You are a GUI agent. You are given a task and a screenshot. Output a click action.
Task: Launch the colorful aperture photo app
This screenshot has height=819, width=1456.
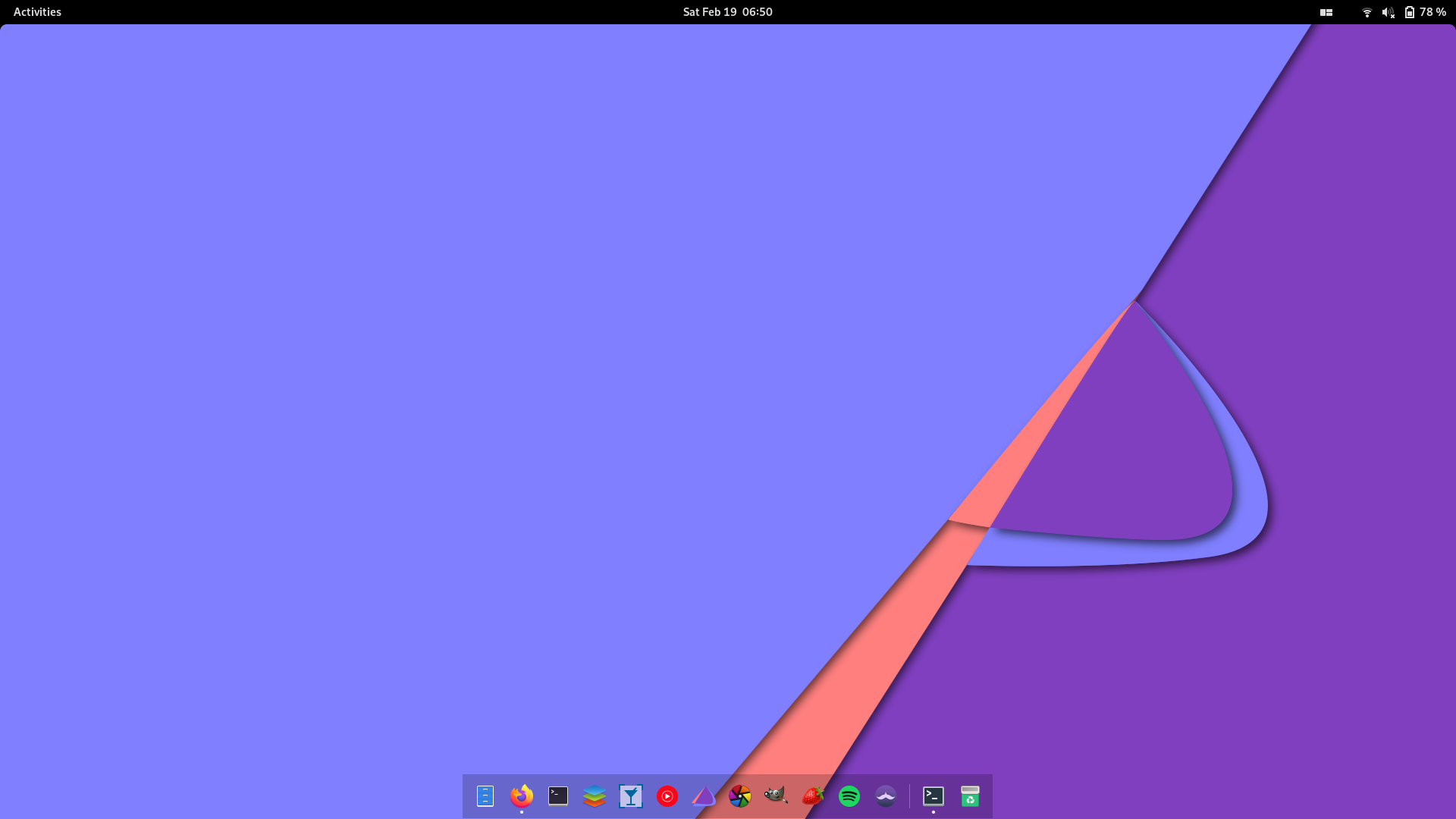pyautogui.click(x=740, y=796)
